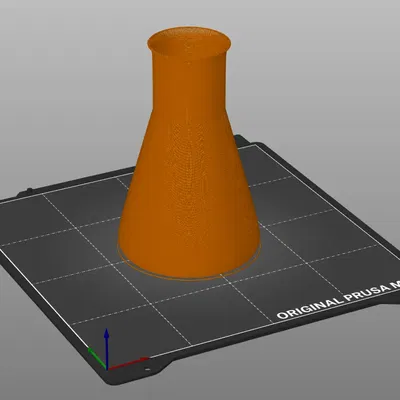This screenshot has width=400, height=400.
Task: Click the ORIGINAL PRUSA bed label text
Action: pos(338,300)
